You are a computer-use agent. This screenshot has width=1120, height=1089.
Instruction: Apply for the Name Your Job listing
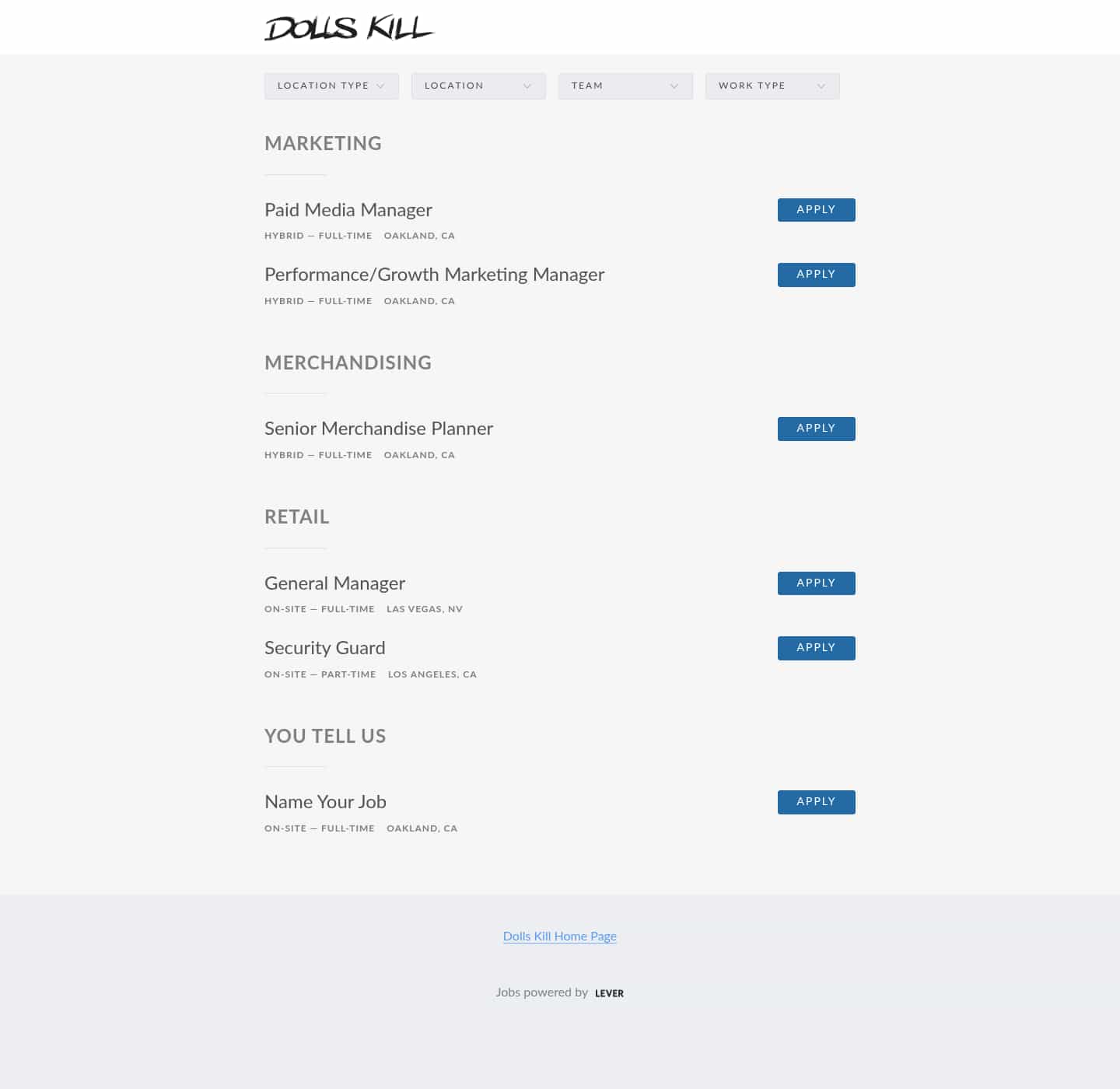pos(816,802)
